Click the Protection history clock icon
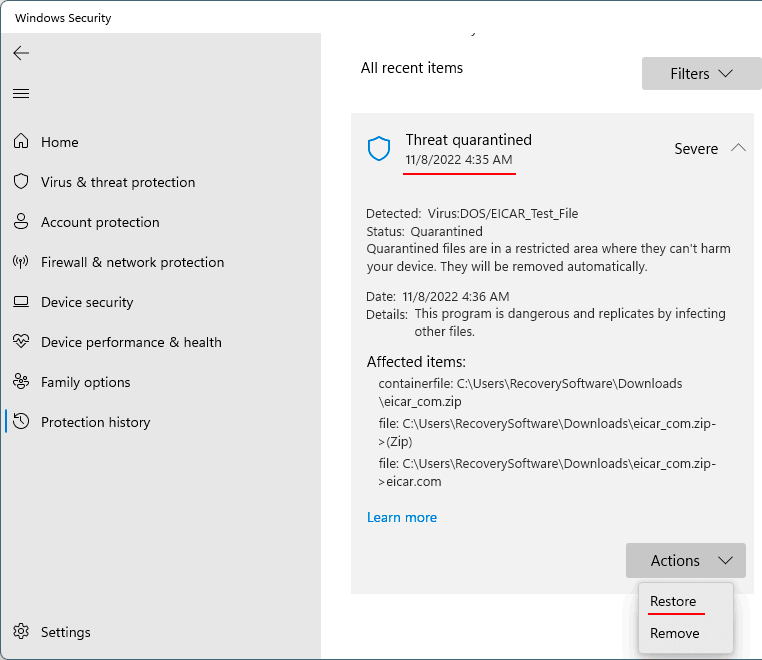The image size is (762, 660). (x=21, y=421)
